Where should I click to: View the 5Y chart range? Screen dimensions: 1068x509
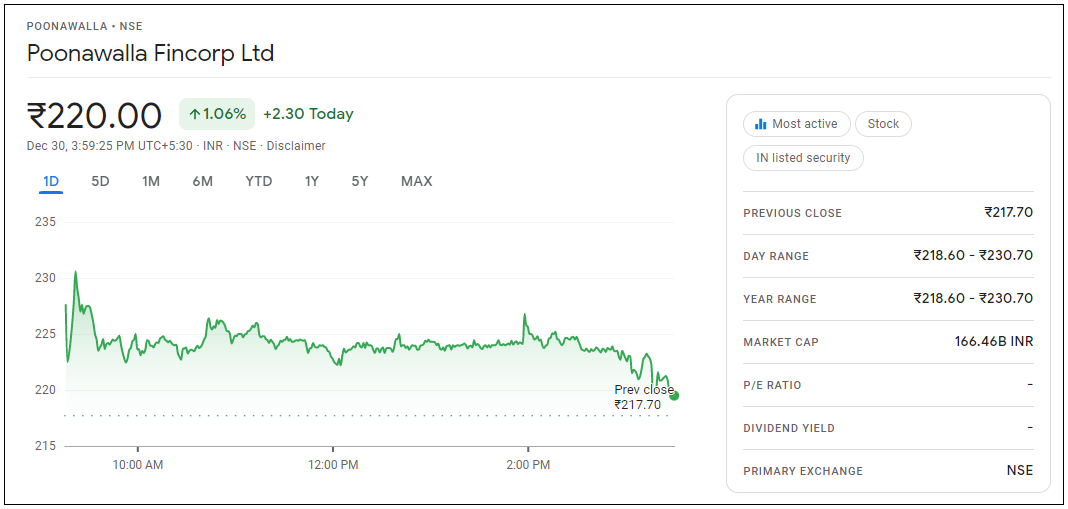(x=360, y=181)
